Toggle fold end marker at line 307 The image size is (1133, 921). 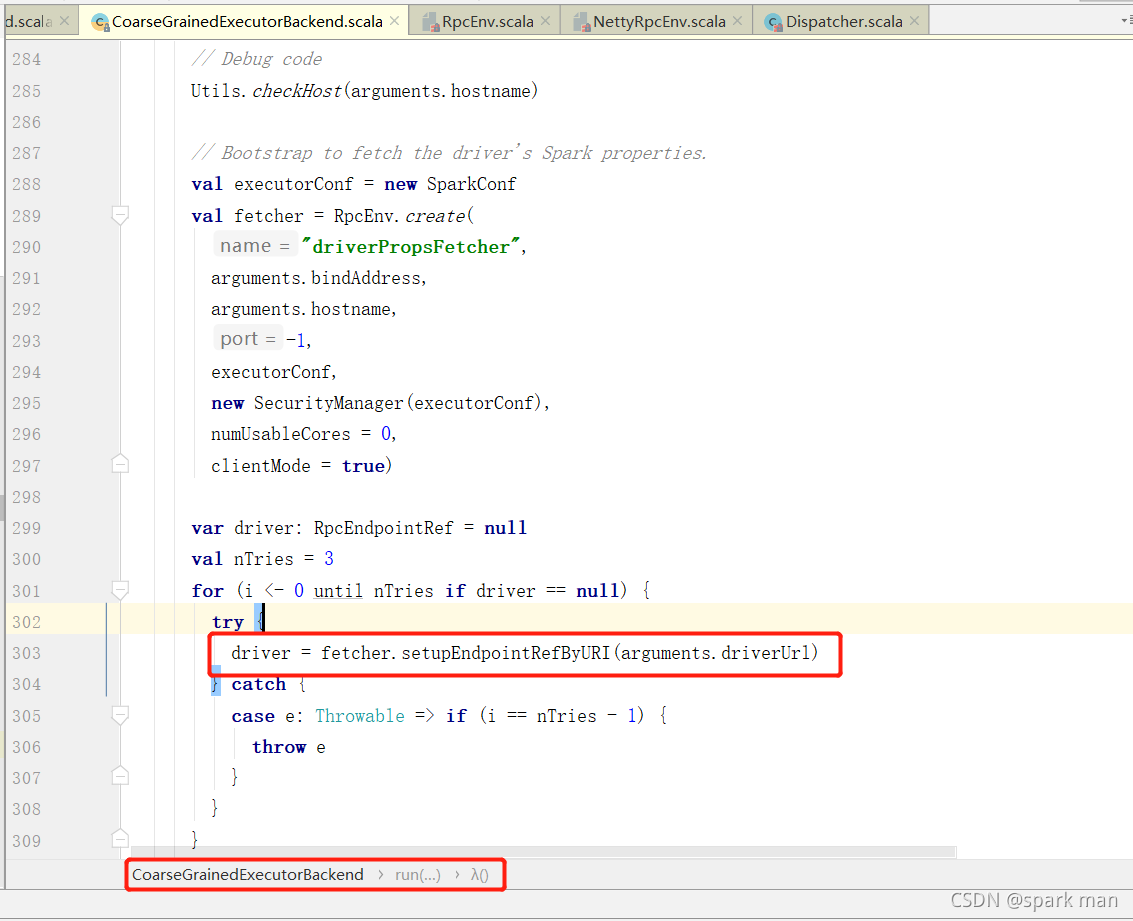(x=121, y=777)
